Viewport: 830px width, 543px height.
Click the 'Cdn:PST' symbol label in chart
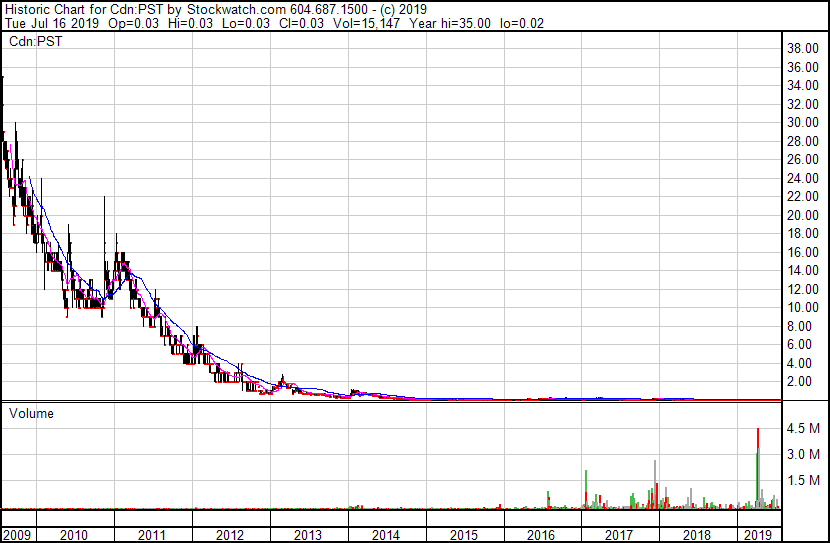[x=35, y=41]
